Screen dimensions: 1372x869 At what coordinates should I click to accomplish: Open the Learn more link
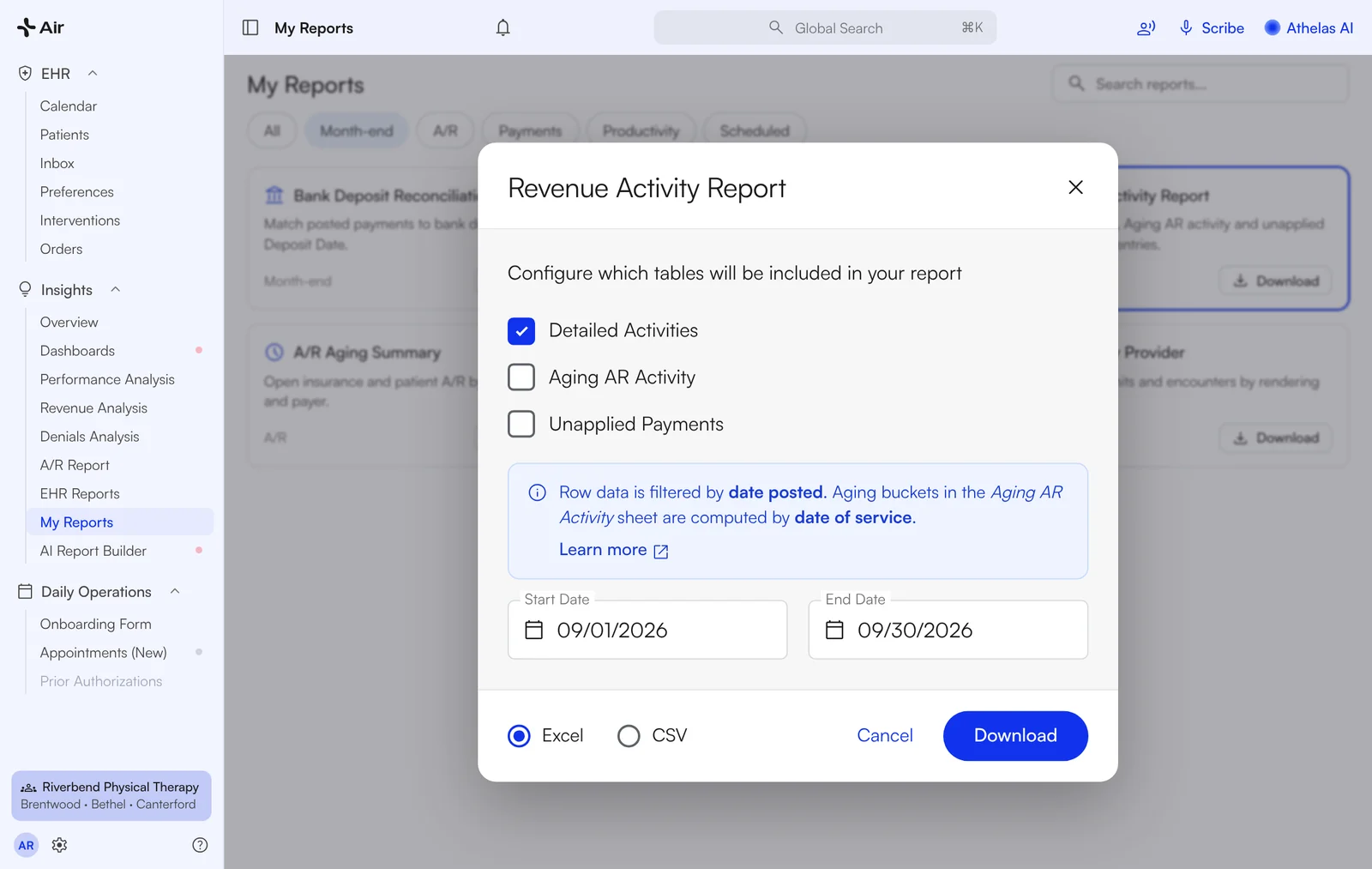point(613,550)
